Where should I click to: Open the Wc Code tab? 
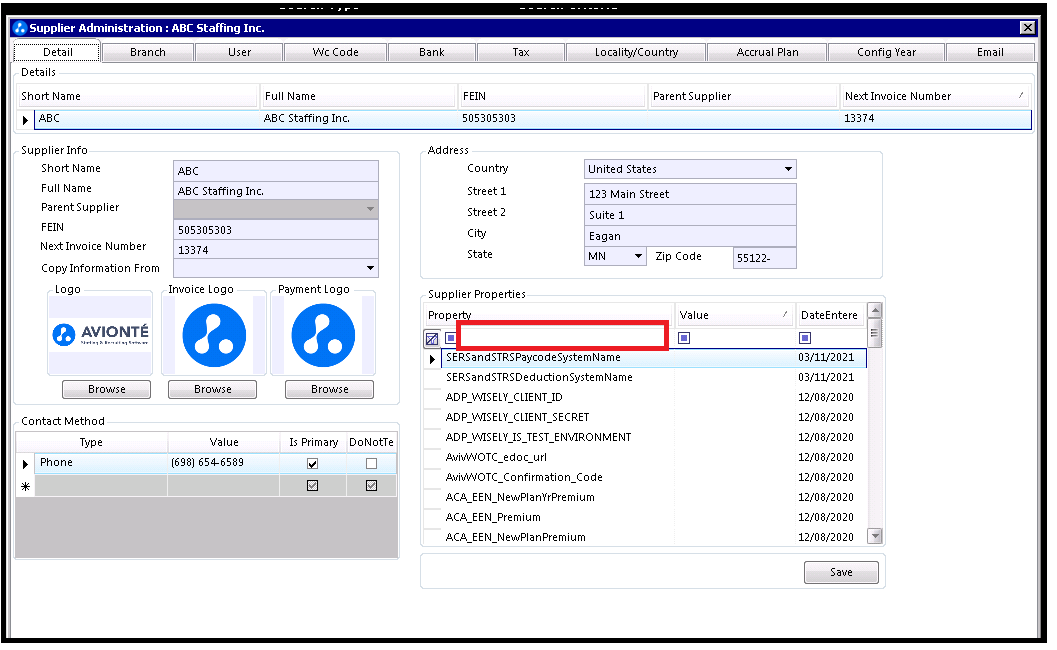coord(335,53)
